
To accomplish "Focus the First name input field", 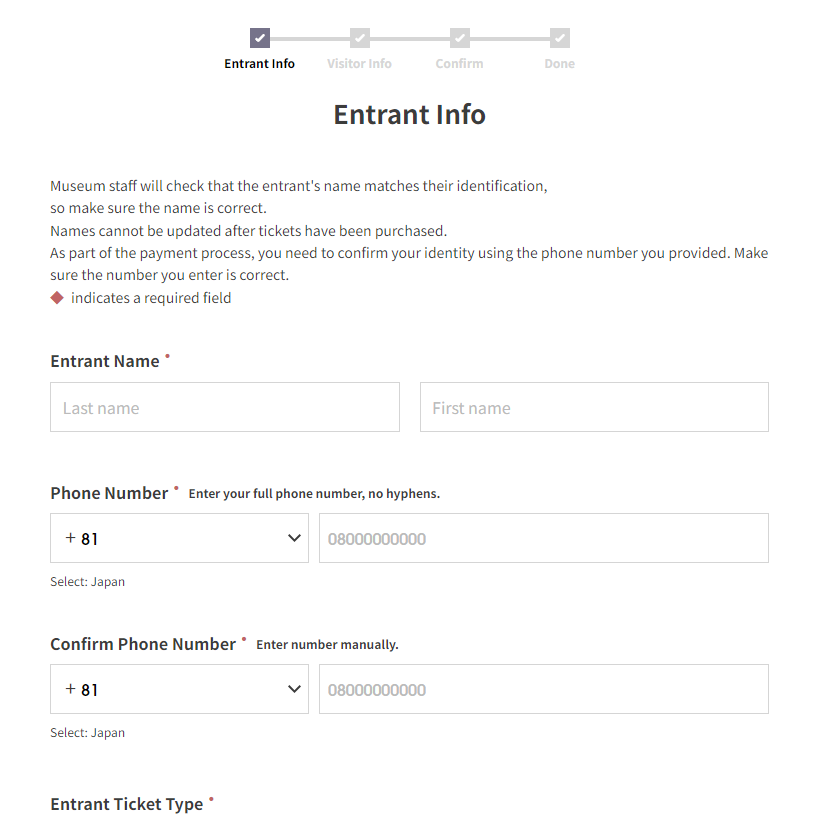I will point(594,407).
